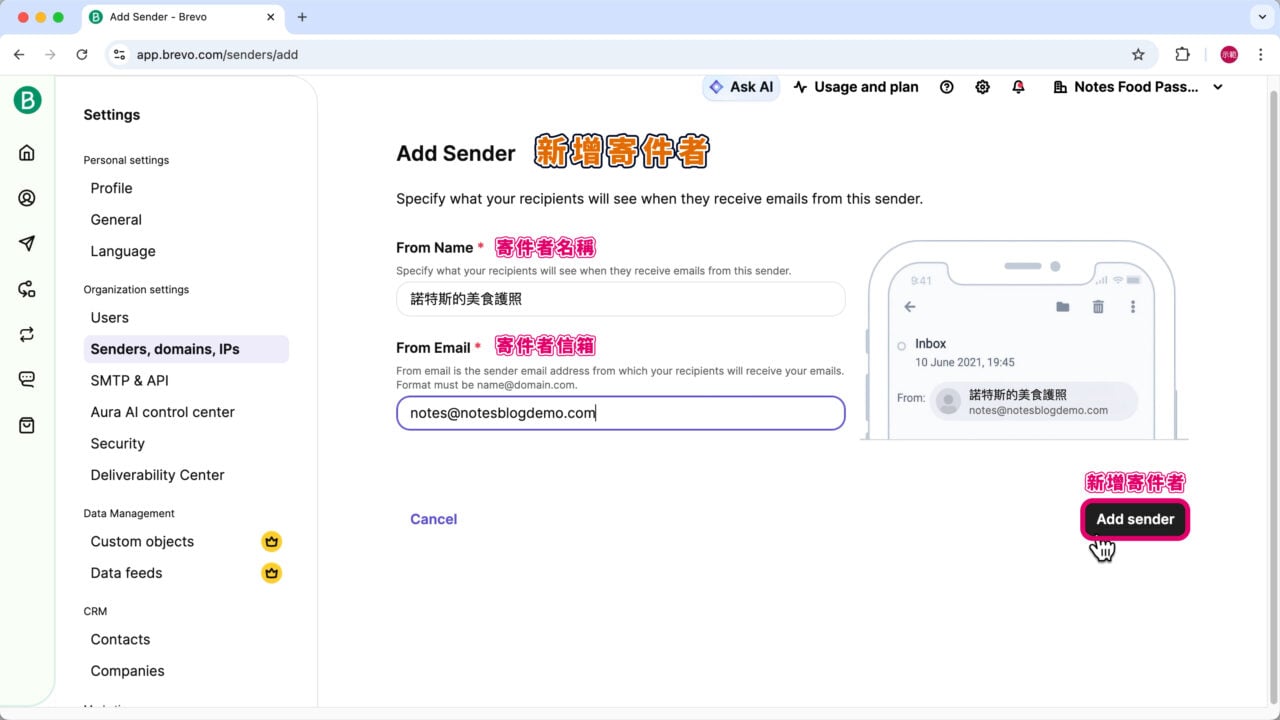Bookmark this page with star icon

click(1138, 55)
